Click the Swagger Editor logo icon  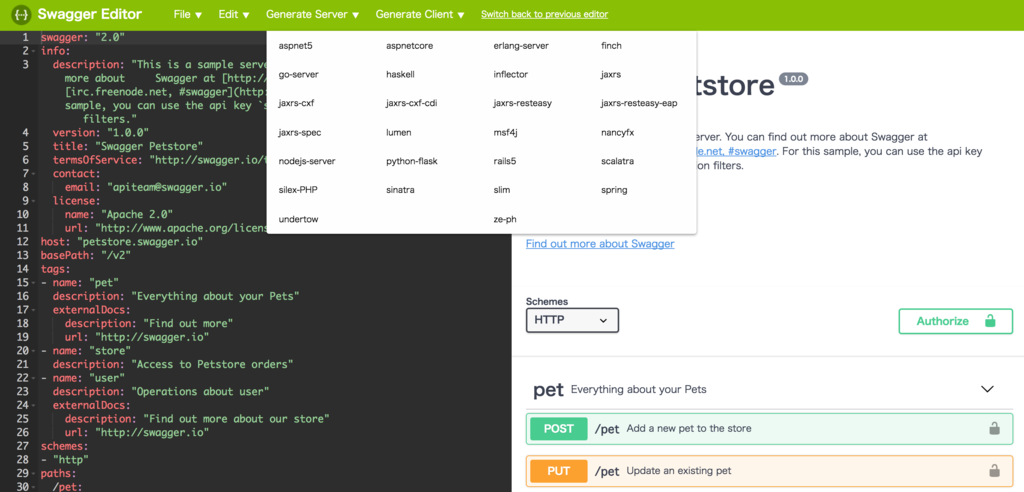tap(21, 14)
